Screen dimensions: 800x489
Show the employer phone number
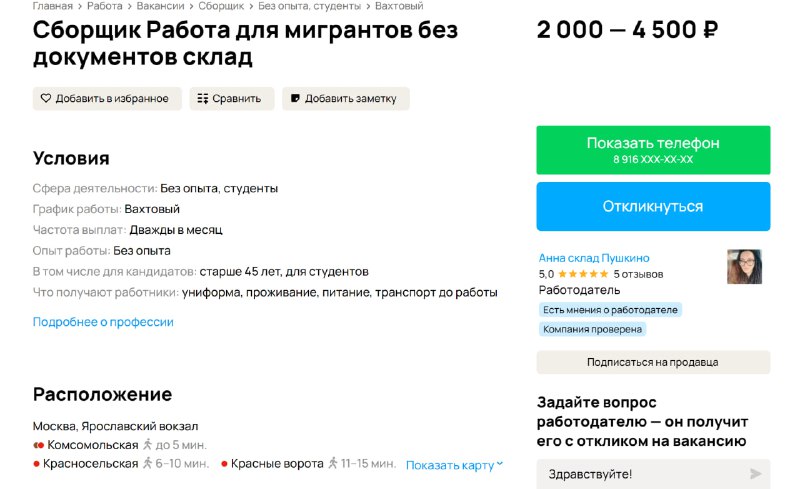(x=653, y=150)
